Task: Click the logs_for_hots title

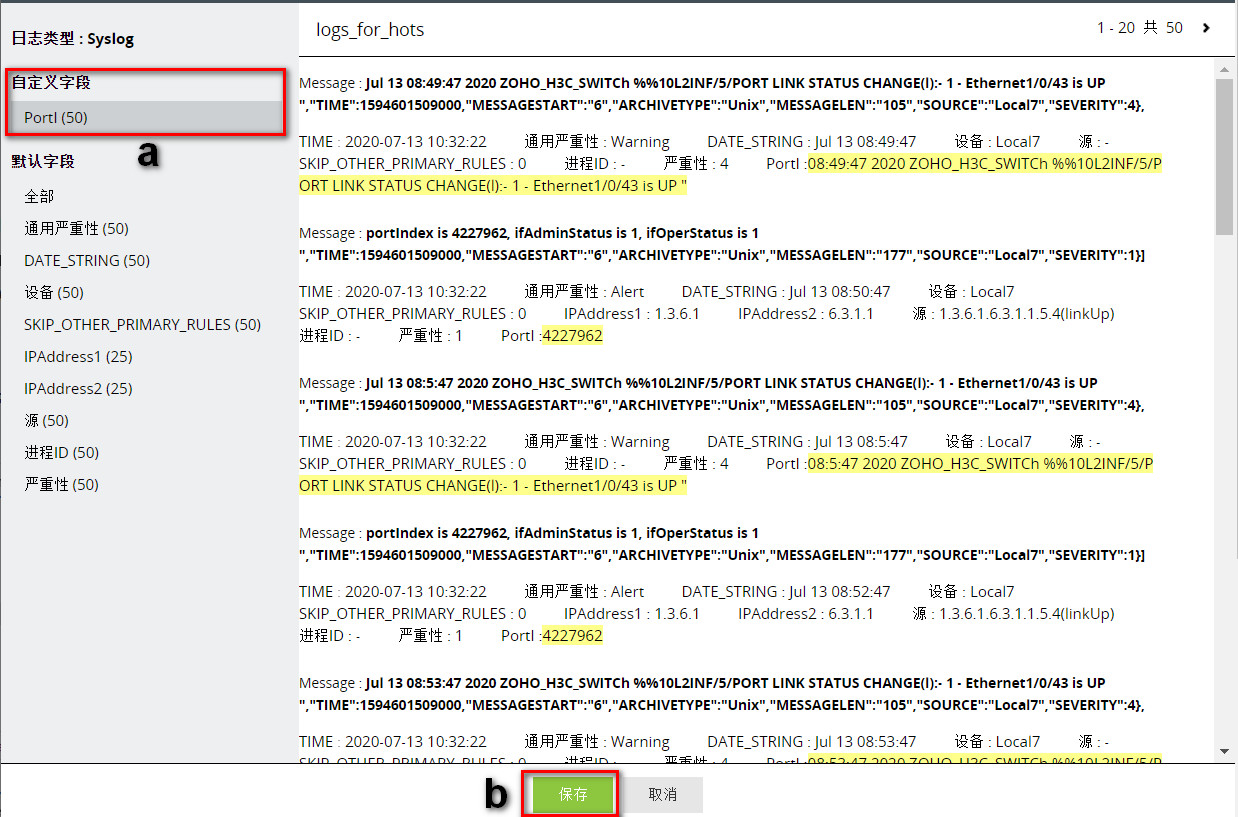Action: 370,30
